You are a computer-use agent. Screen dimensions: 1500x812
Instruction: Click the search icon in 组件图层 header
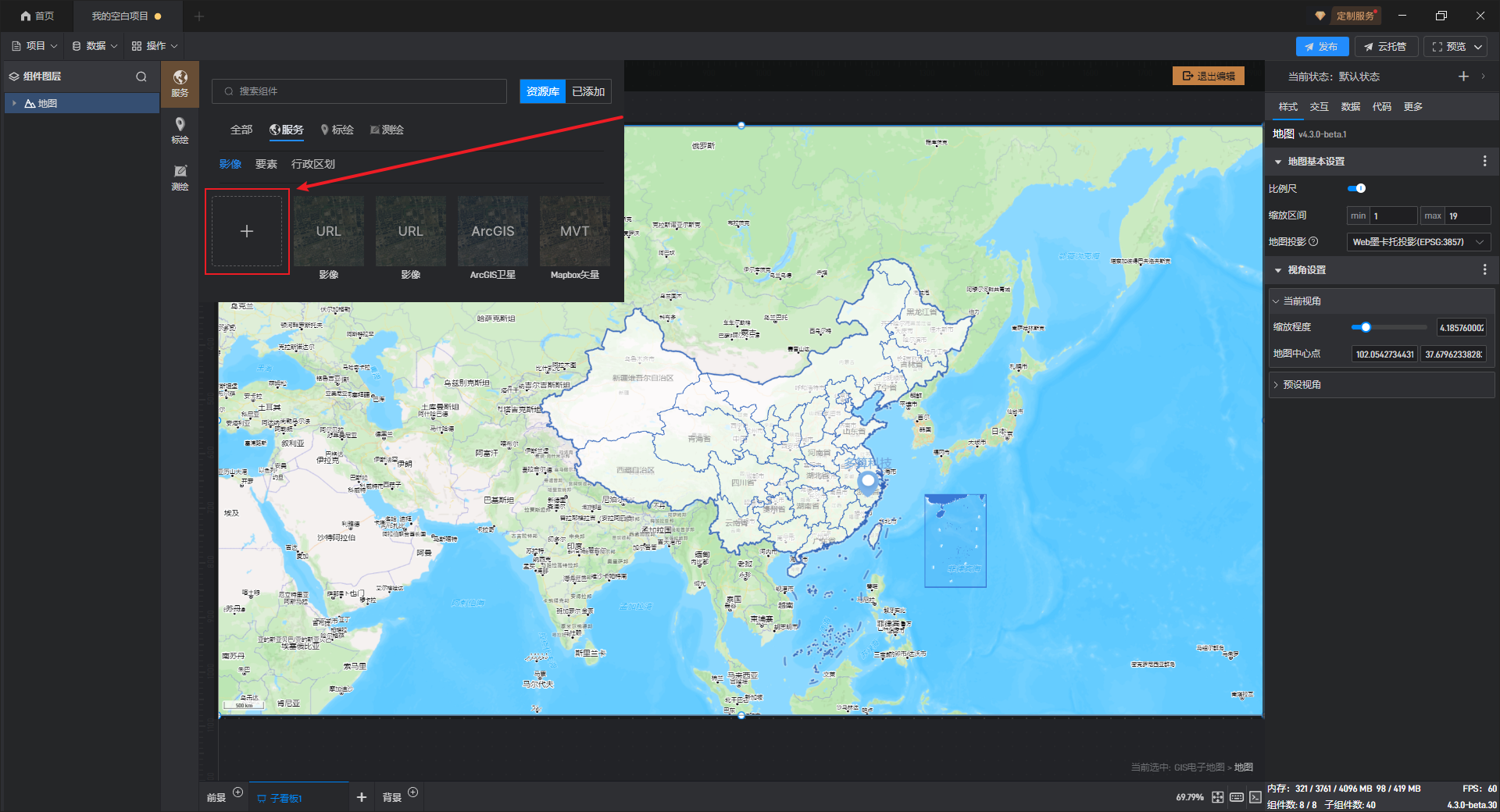click(x=141, y=77)
